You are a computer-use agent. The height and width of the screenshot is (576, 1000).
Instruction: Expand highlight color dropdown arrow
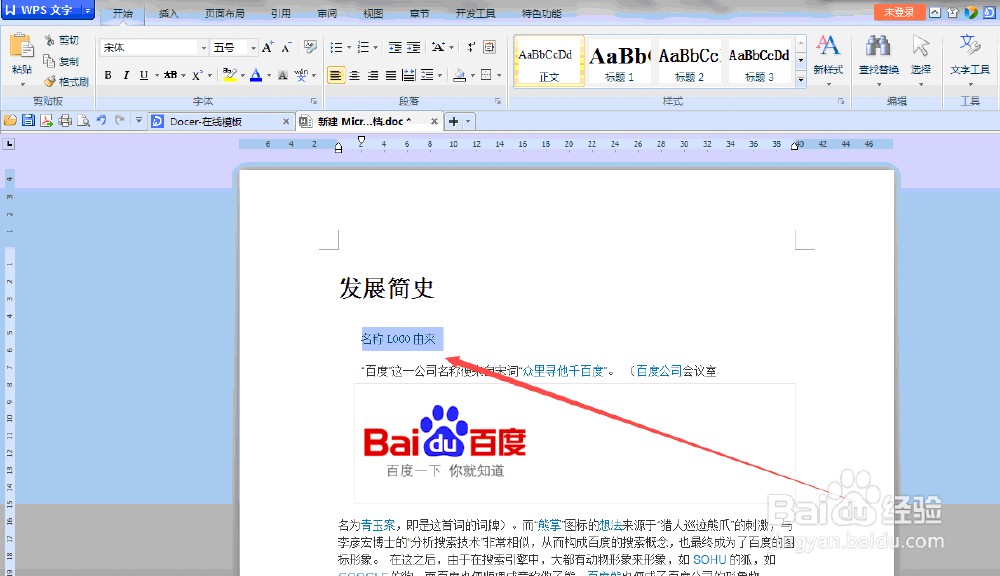[243, 75]
